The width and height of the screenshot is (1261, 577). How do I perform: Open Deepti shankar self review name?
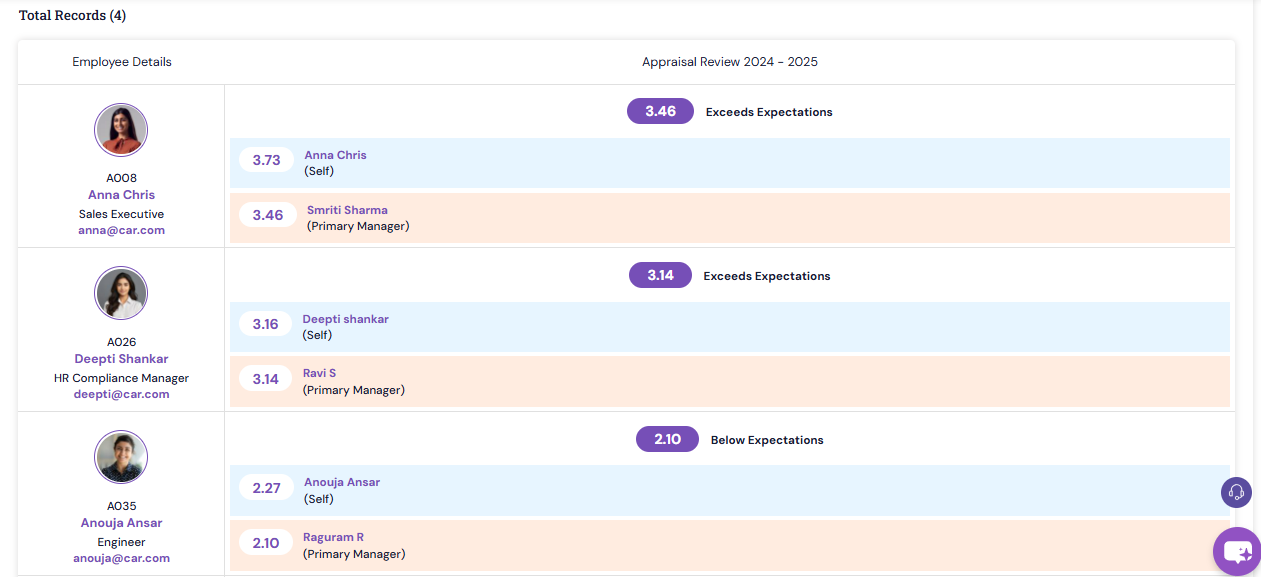point(345,319)
